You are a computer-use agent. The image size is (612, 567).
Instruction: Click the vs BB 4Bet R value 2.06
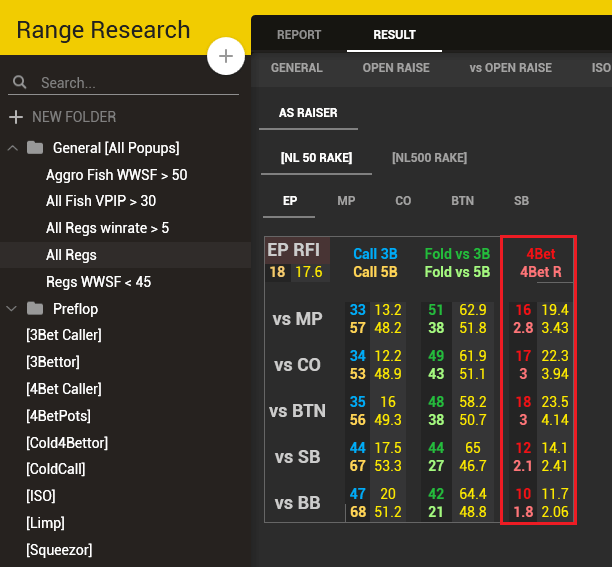click(x=555, y=512)
